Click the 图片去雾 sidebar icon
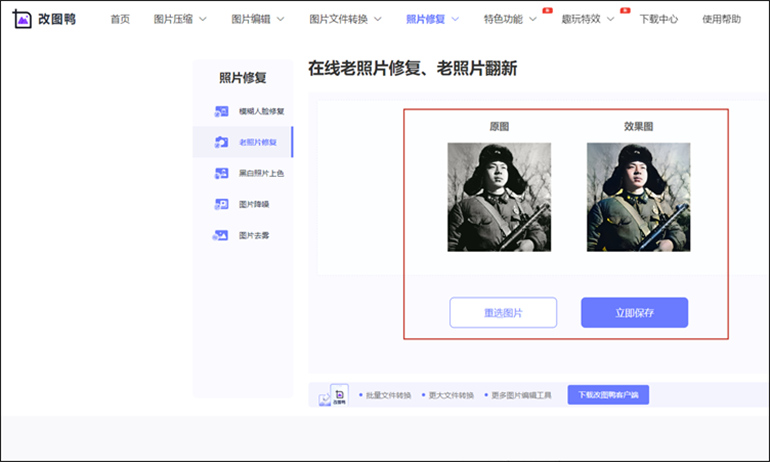Screen dimensions: 770x462 (x=220, y=236)
